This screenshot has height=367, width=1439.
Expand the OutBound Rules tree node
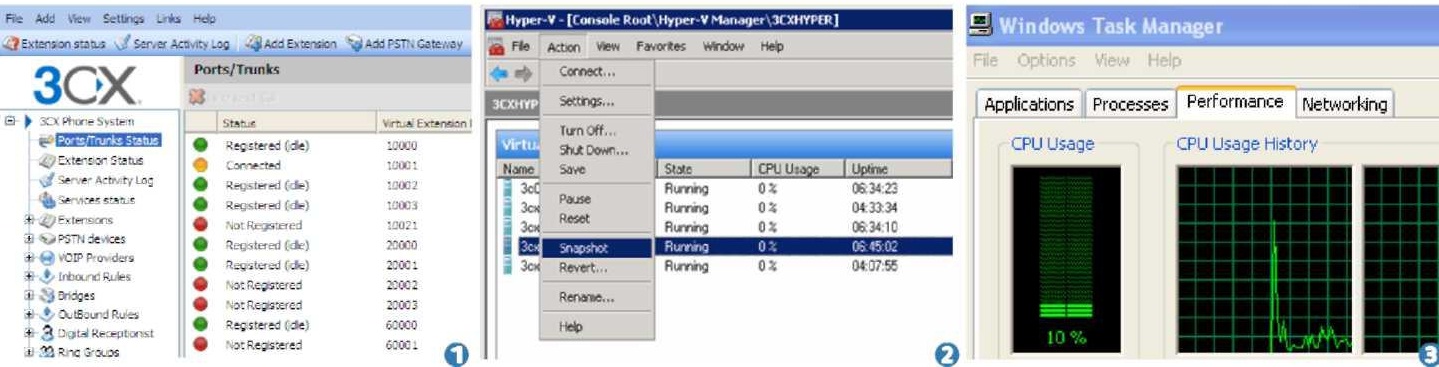pos(29,315)
